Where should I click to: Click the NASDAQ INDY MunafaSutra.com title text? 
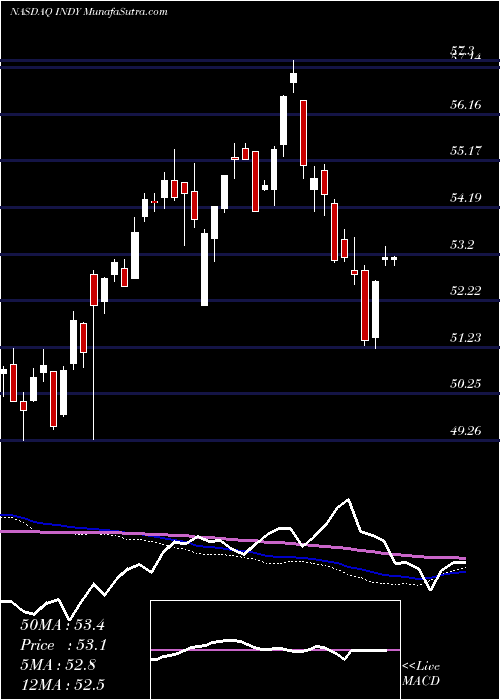pyautogui.click(x=88, y=12)
